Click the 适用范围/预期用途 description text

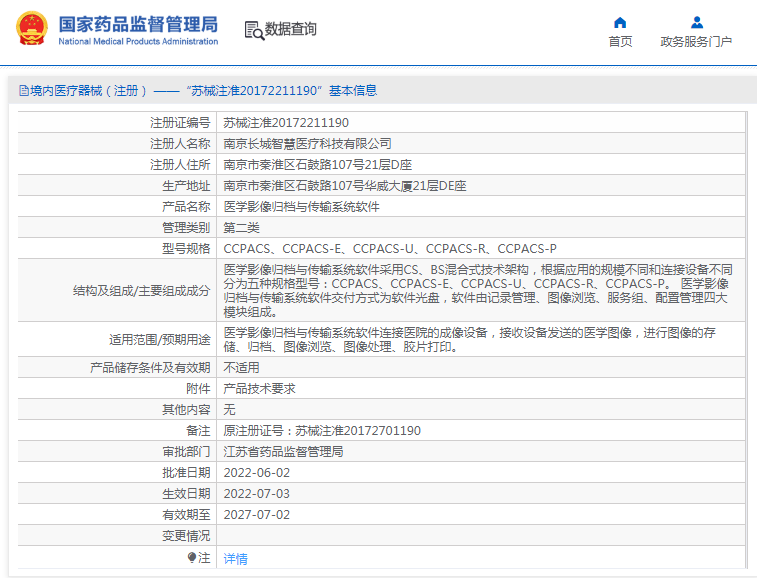pos(469,339)
